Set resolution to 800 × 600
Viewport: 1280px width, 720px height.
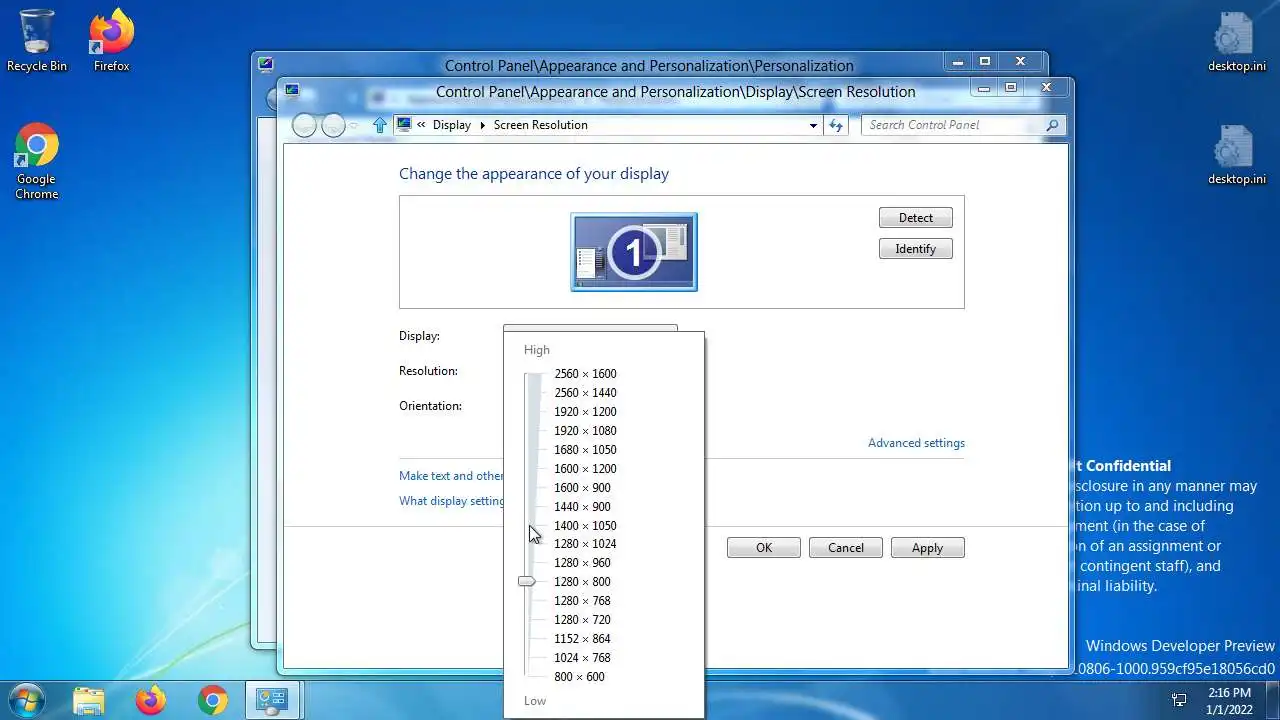(x=579, y=677)
